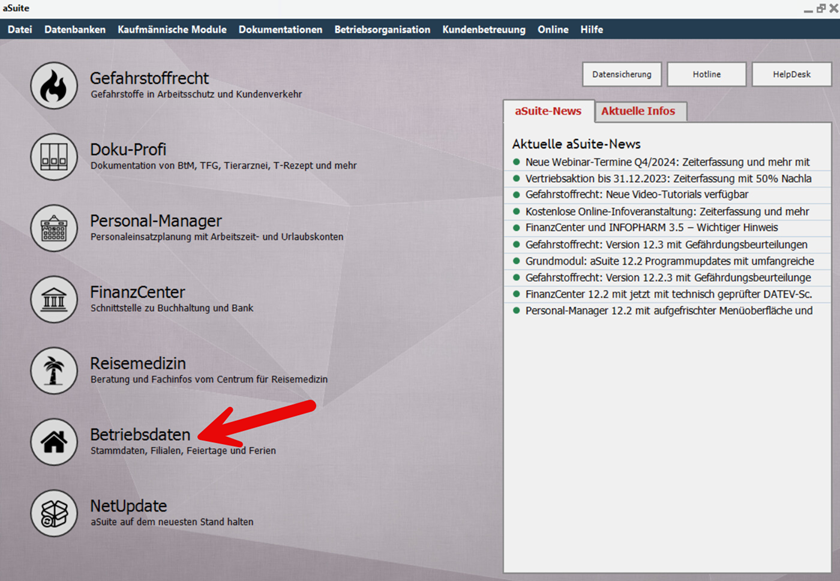Open the NetUpdate globe package icon
The width and height of the screenshot is (840, 581).
coord(54,513)
